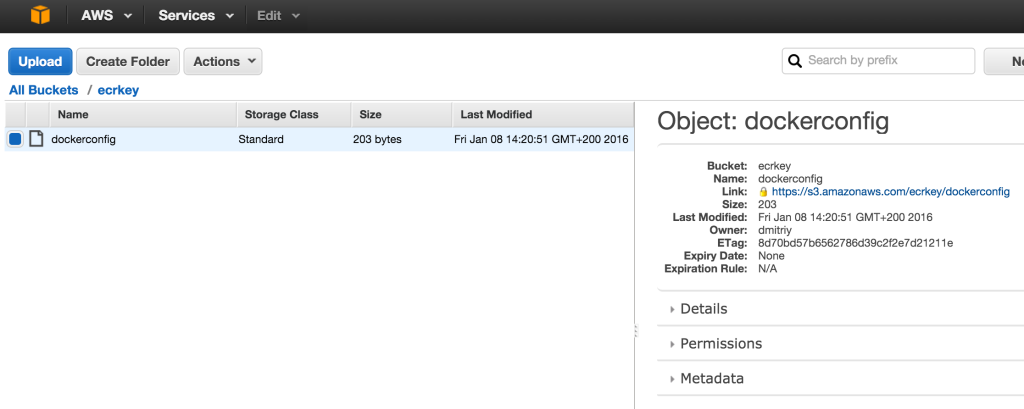Image resolution: width=1024 pixels, height=409 pixels.
Task: Click the Object: dockerconfig heading
Action: (x=773, y=122)
